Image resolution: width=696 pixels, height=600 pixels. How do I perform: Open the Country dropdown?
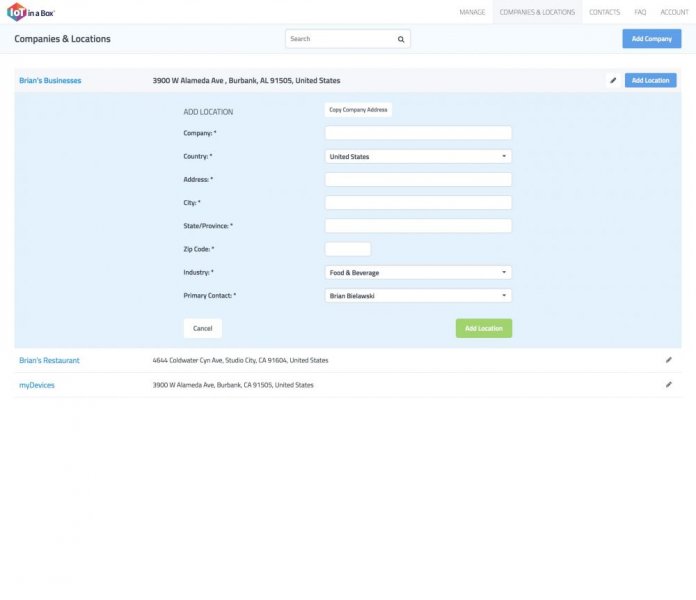(x=418, y=156)
